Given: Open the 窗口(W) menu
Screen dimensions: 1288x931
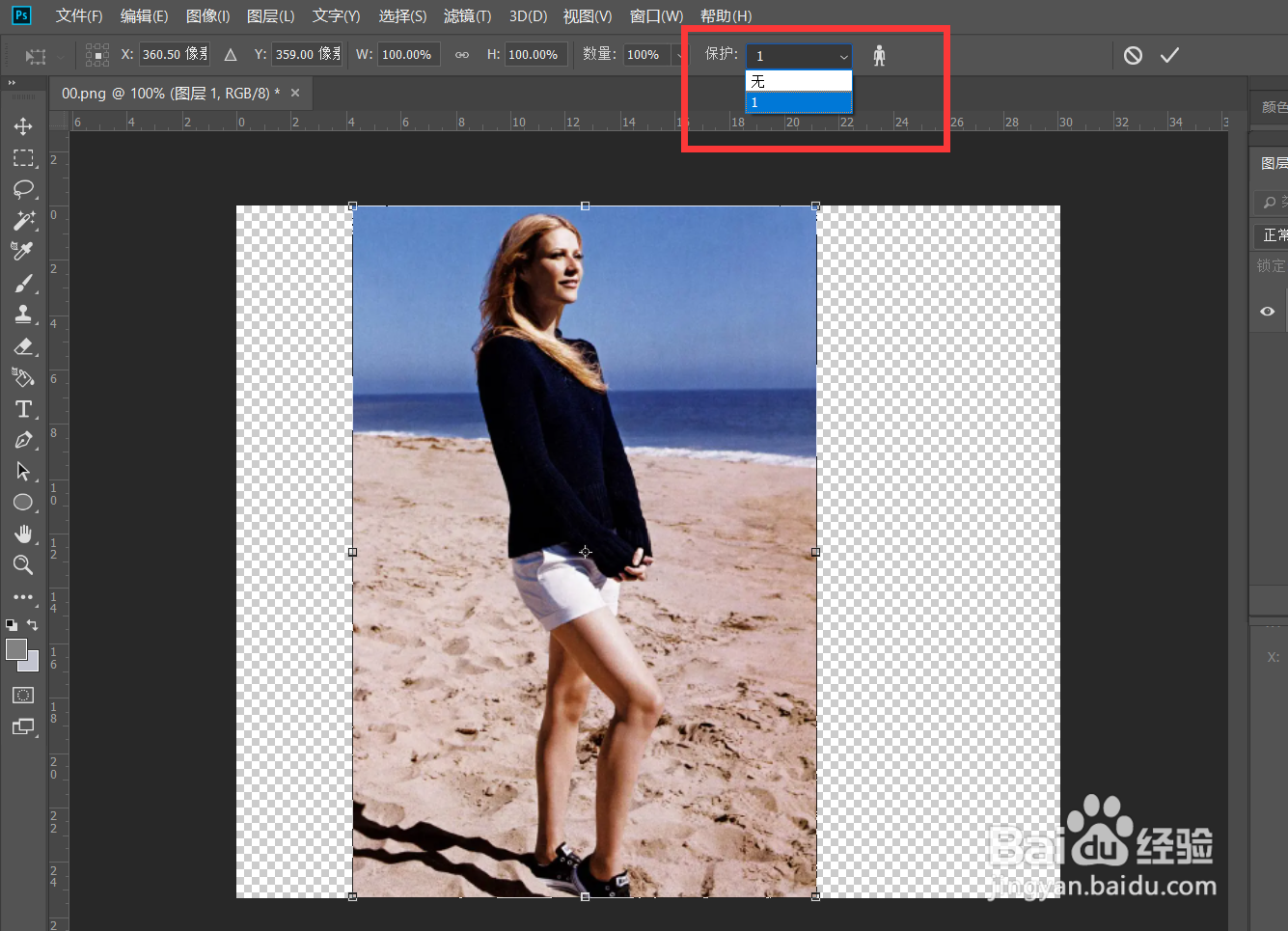Looking at the screenshot, I should pyautogui.click(x=656, y=15).
